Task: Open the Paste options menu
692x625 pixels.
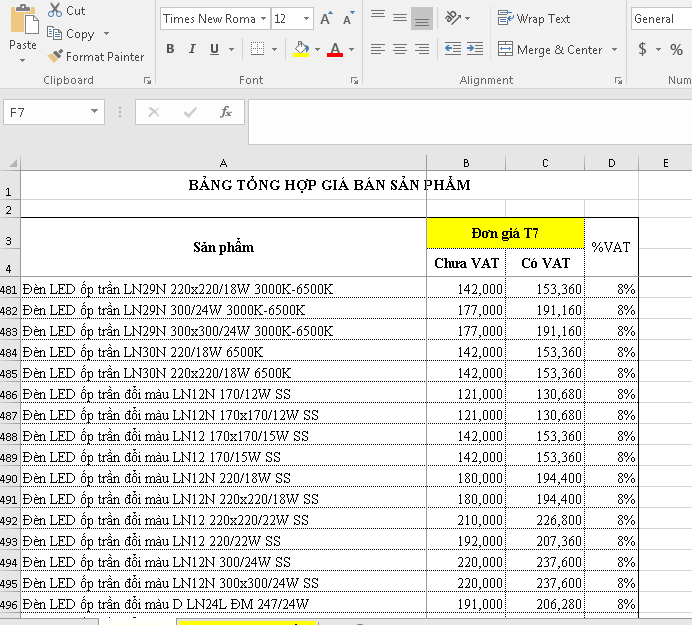Action: [22, 60]
